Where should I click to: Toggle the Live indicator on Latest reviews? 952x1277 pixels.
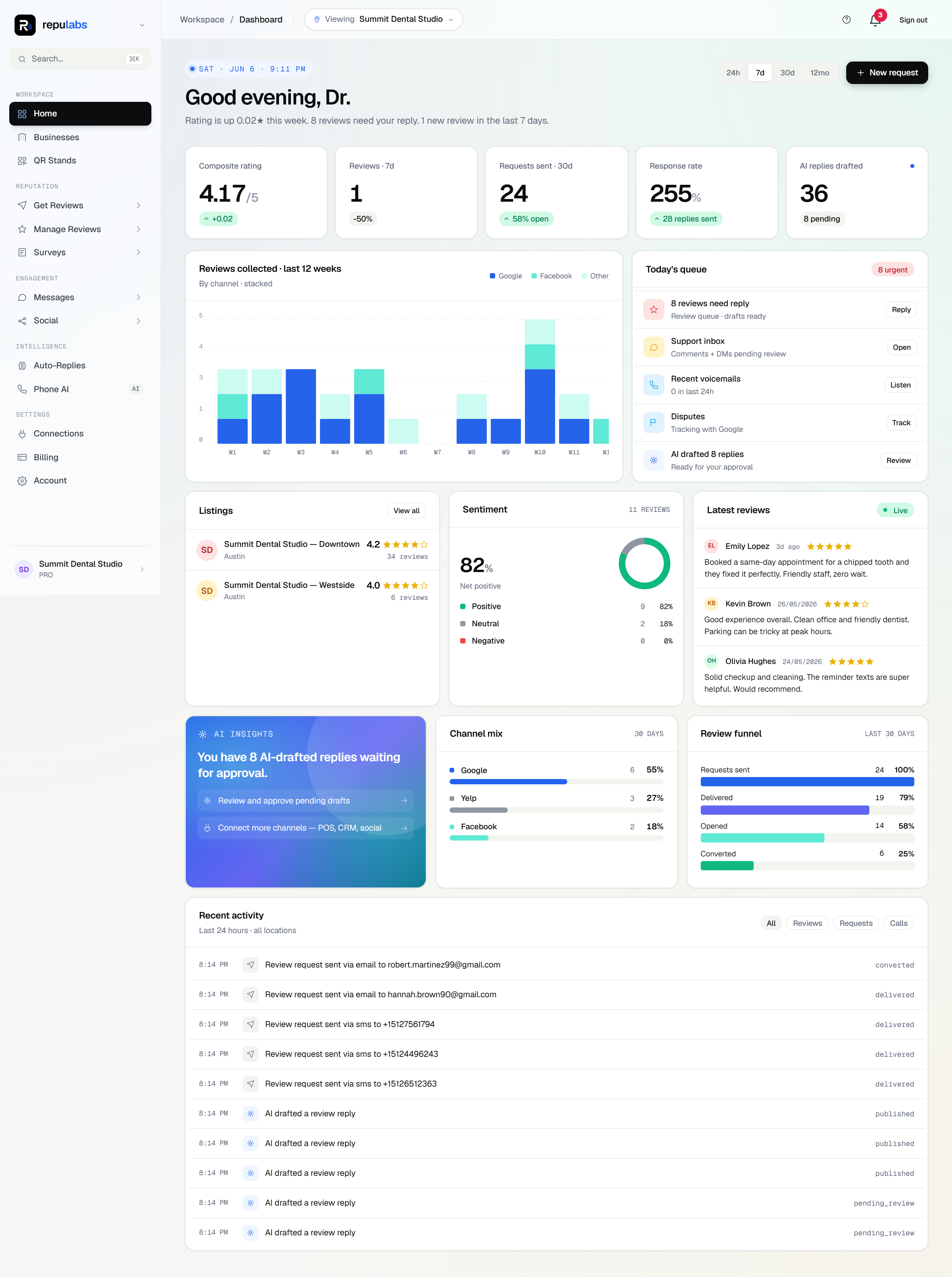coord(895,510)
